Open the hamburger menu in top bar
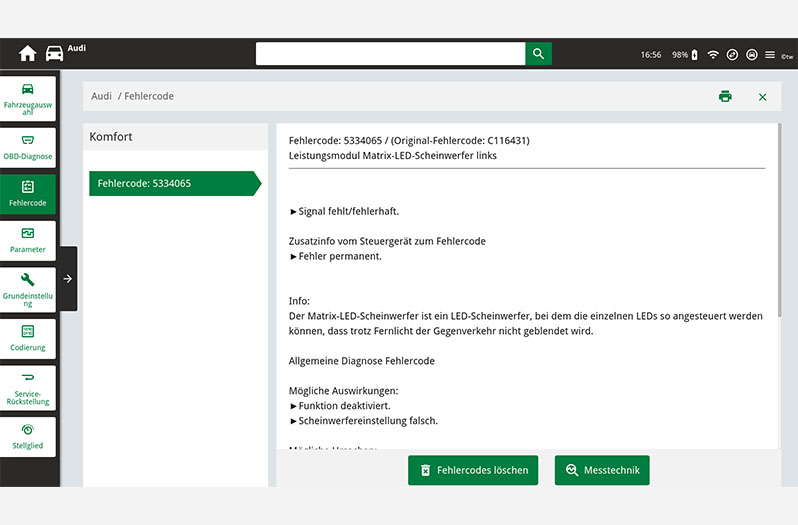 [x=770, y=54]
